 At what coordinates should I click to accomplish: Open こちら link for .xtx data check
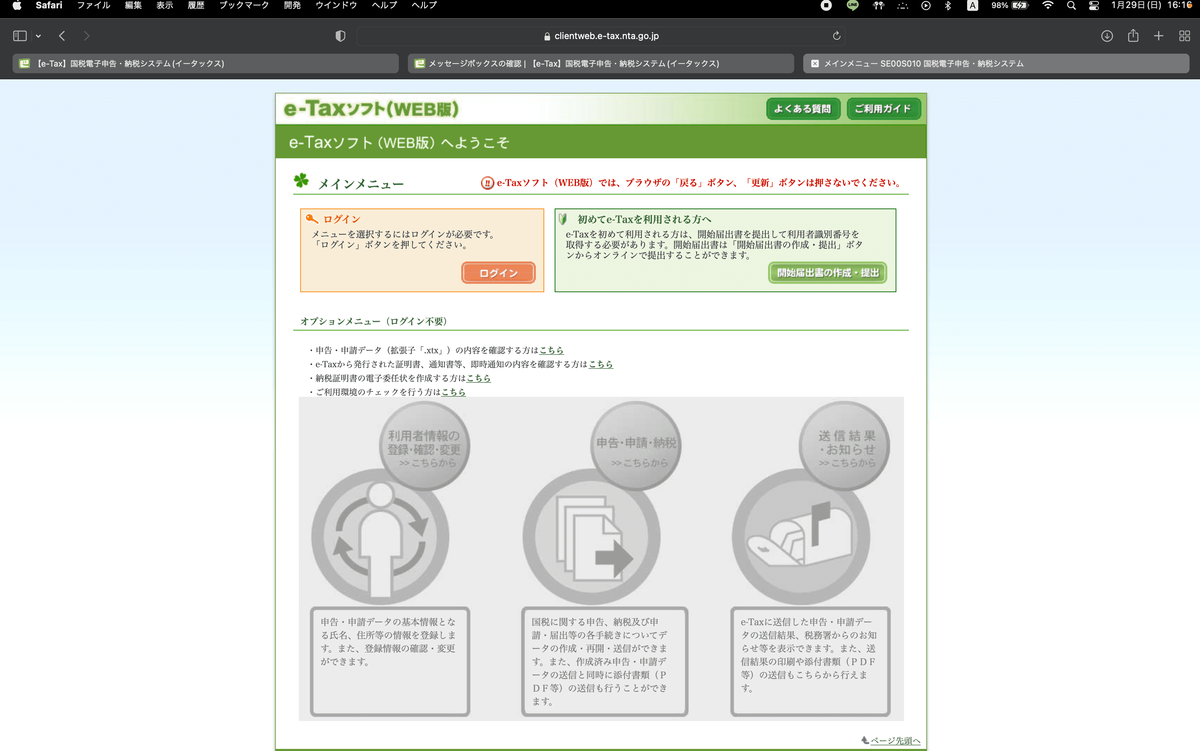pyautogui.click(x=551, y=351)
